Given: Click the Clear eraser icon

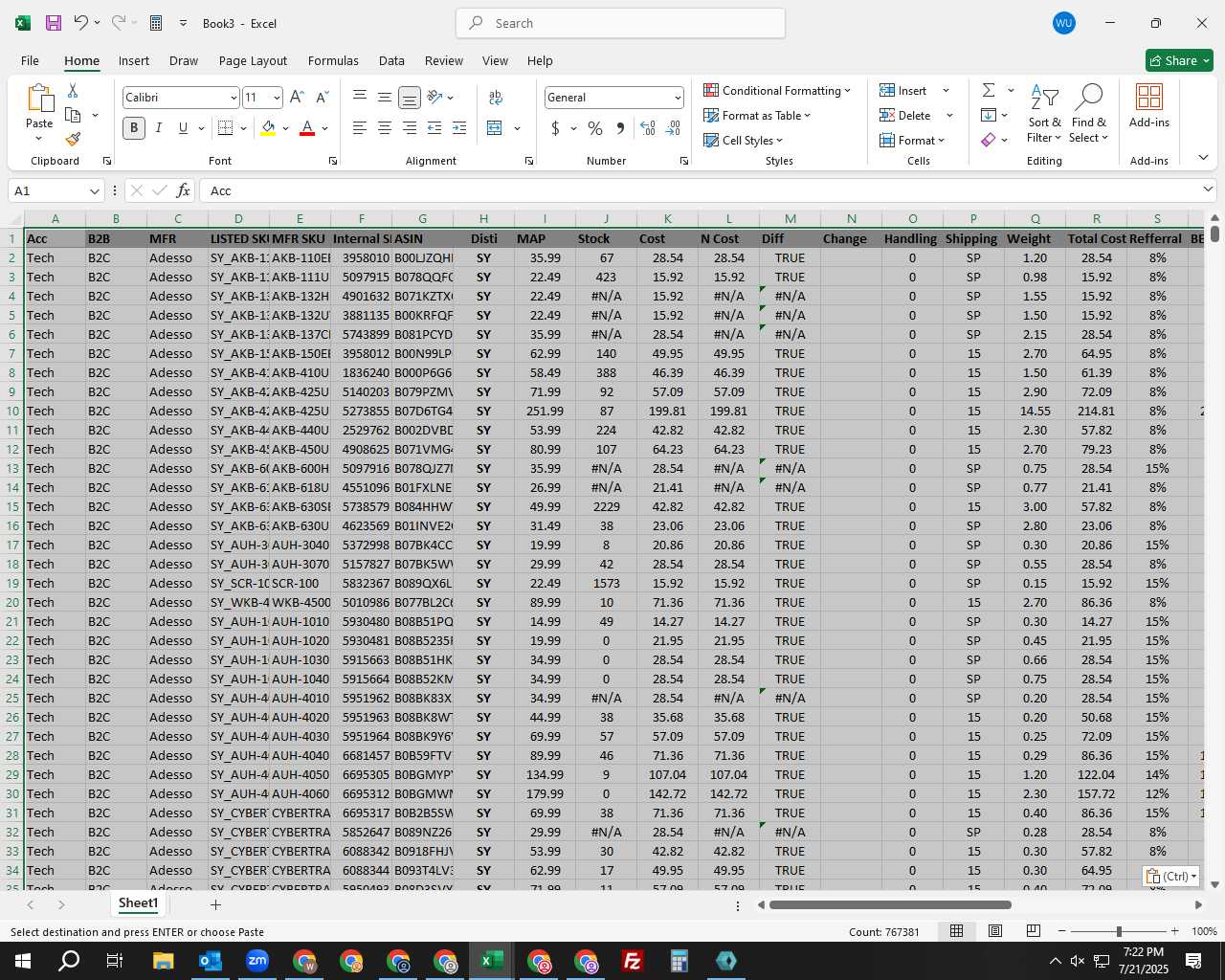Looking at the screenshot, I should click(x=989, y=140).
